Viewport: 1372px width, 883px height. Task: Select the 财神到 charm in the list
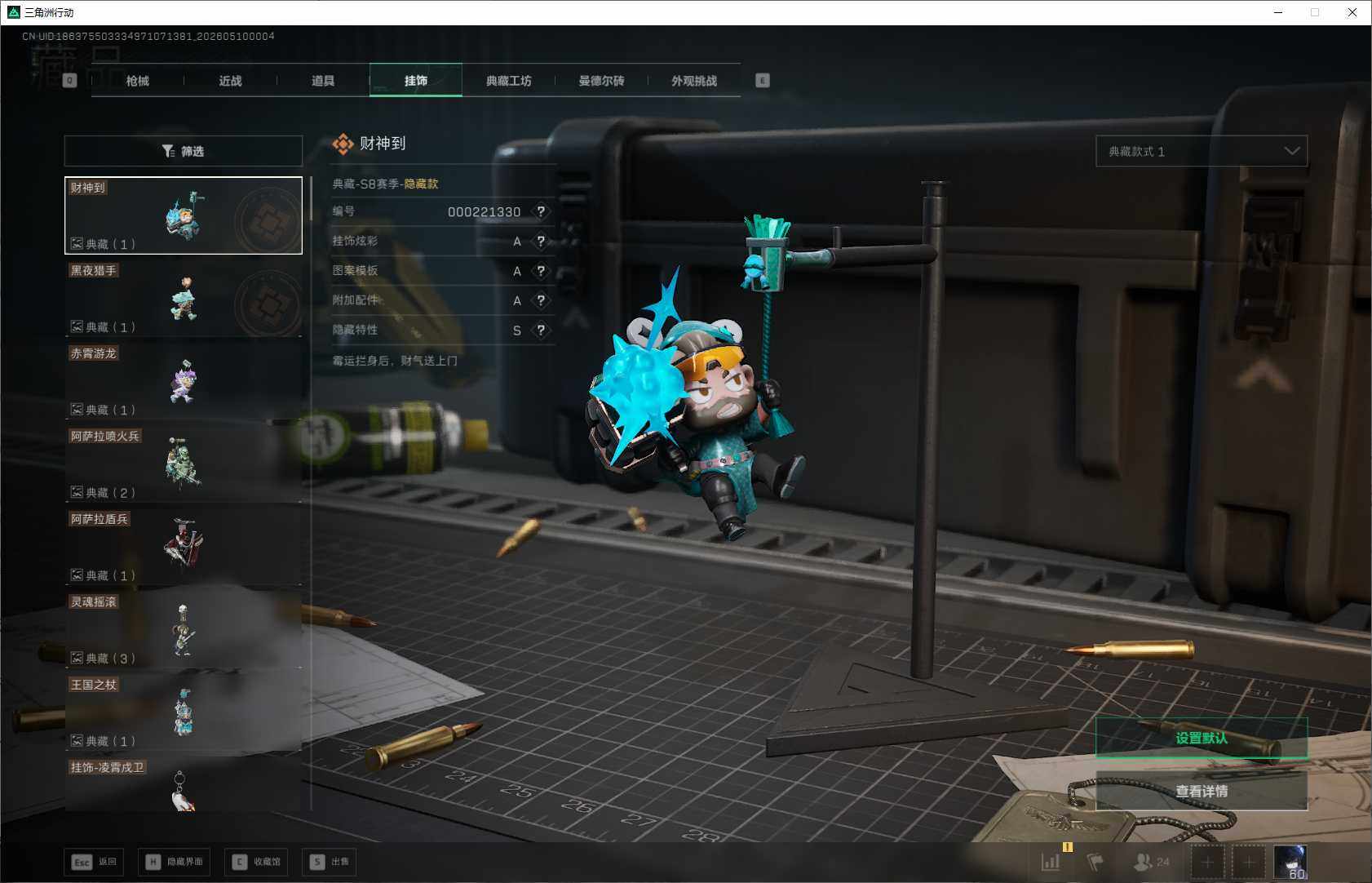[x=184, y=215]
